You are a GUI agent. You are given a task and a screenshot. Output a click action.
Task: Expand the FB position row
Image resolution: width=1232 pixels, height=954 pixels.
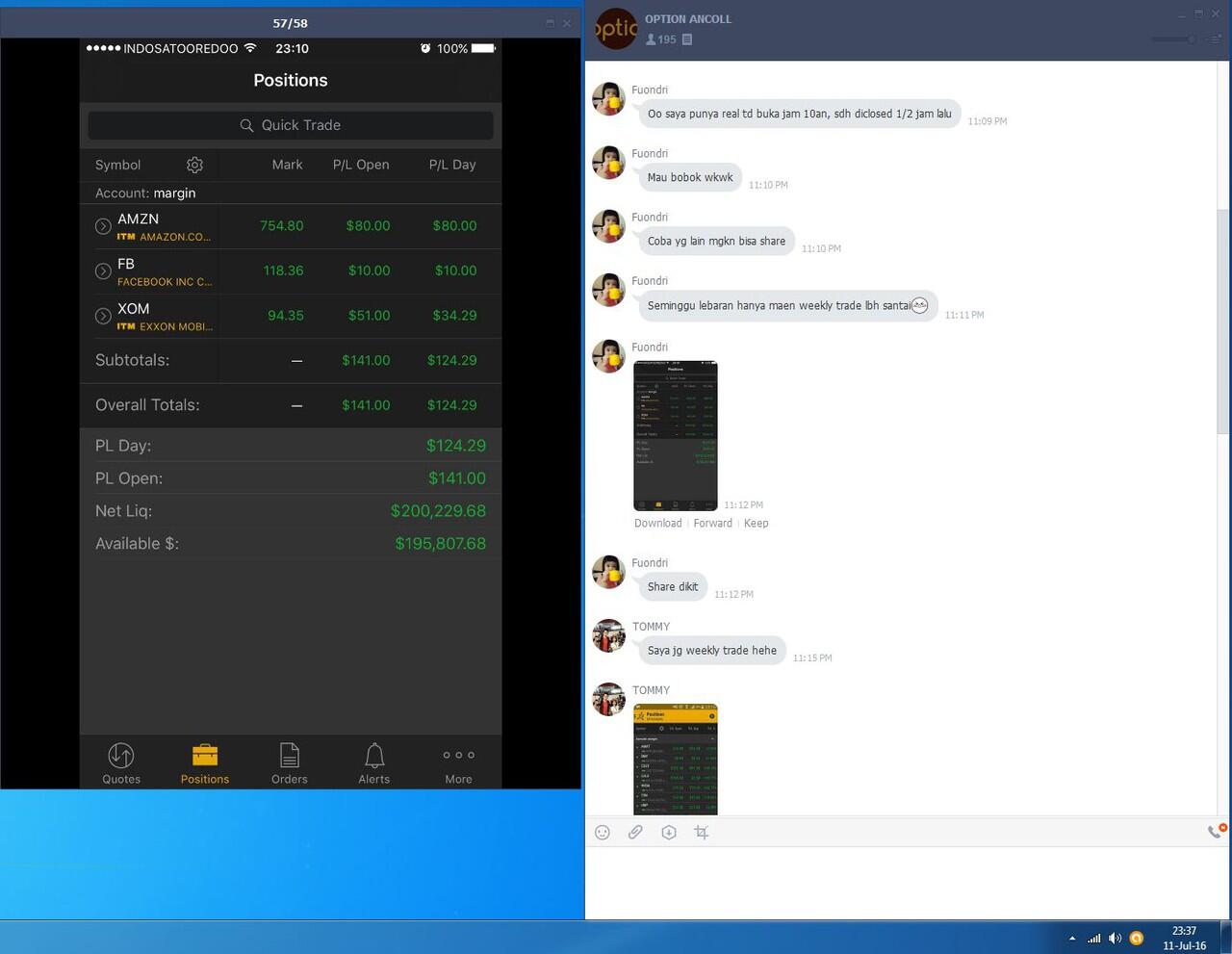point(103,271)
